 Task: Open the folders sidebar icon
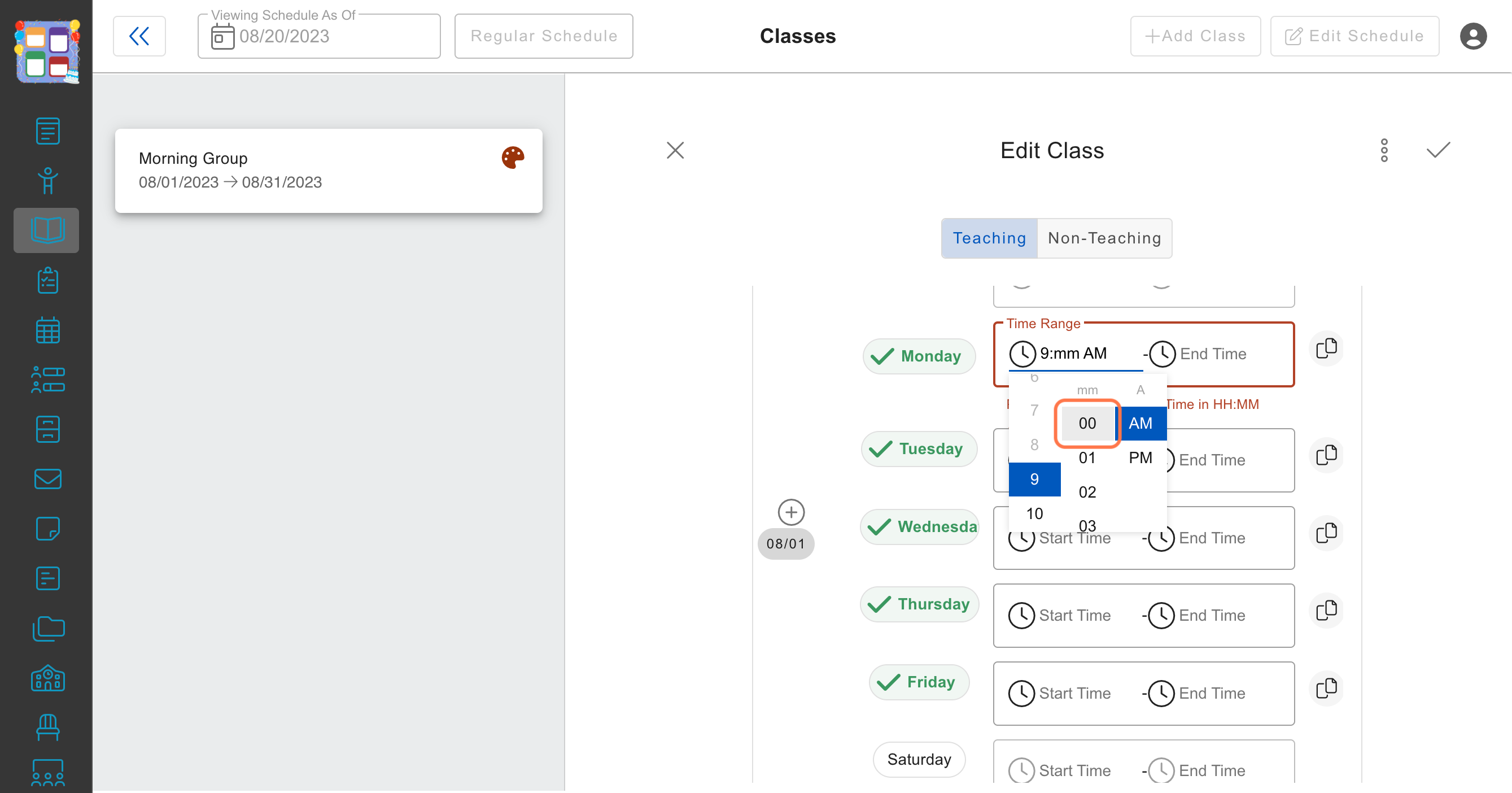click(x=47, y=629)
